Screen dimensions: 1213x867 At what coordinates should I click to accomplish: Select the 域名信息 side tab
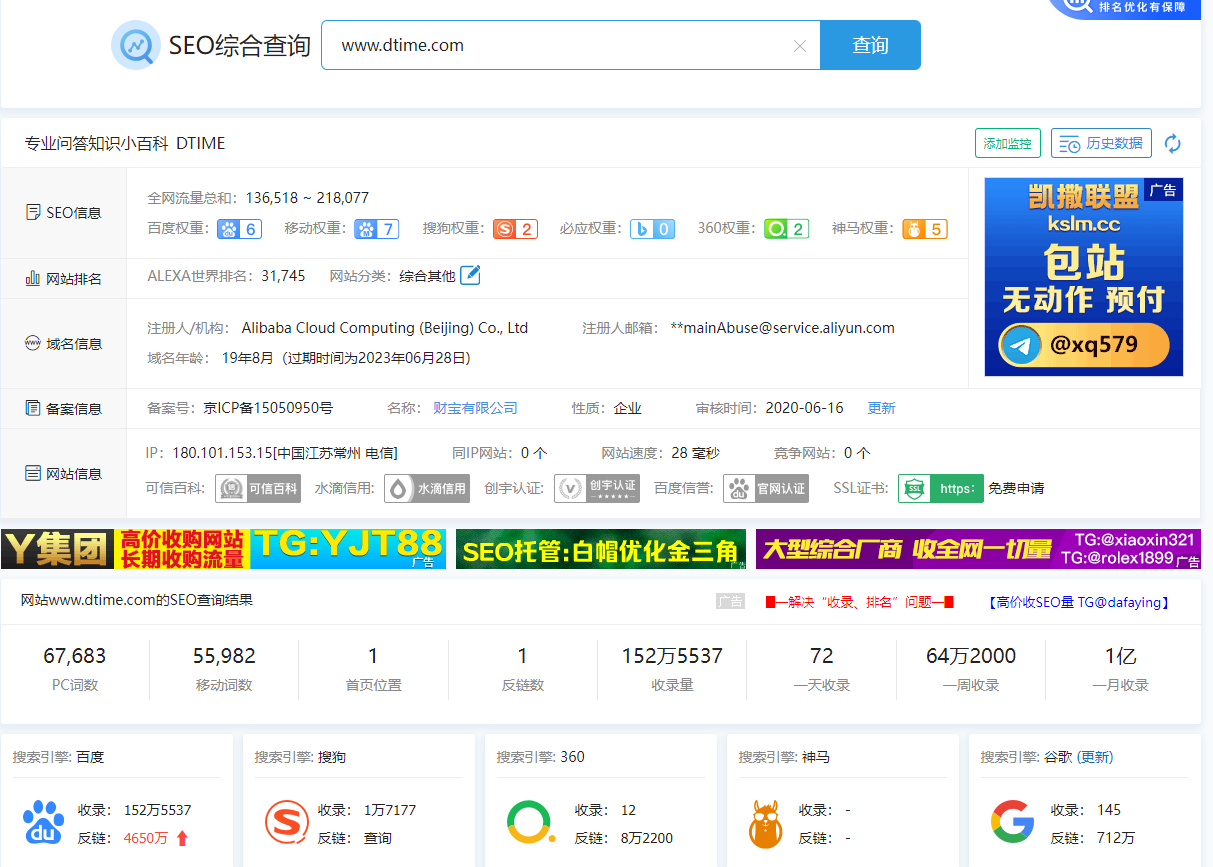64,344
